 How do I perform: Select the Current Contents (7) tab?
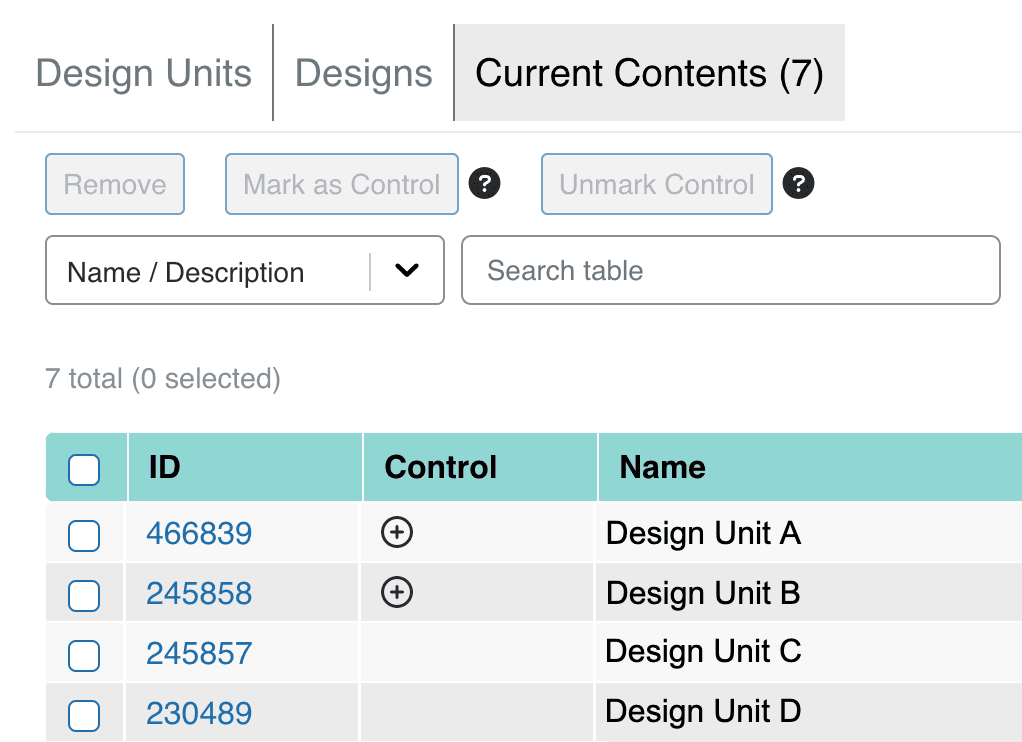649,74
